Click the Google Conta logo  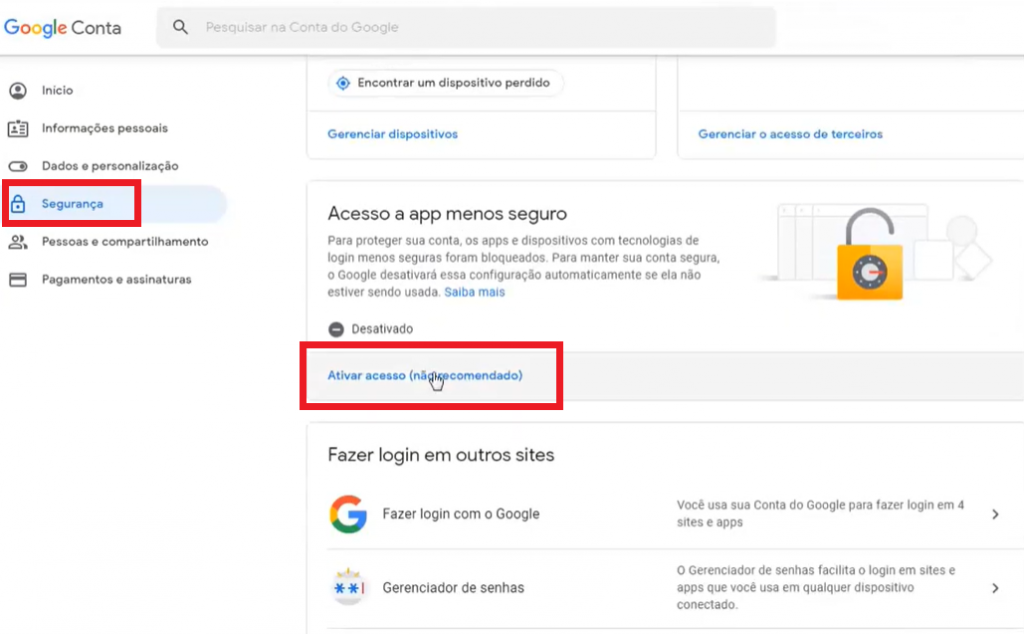(x=63, y=27)
